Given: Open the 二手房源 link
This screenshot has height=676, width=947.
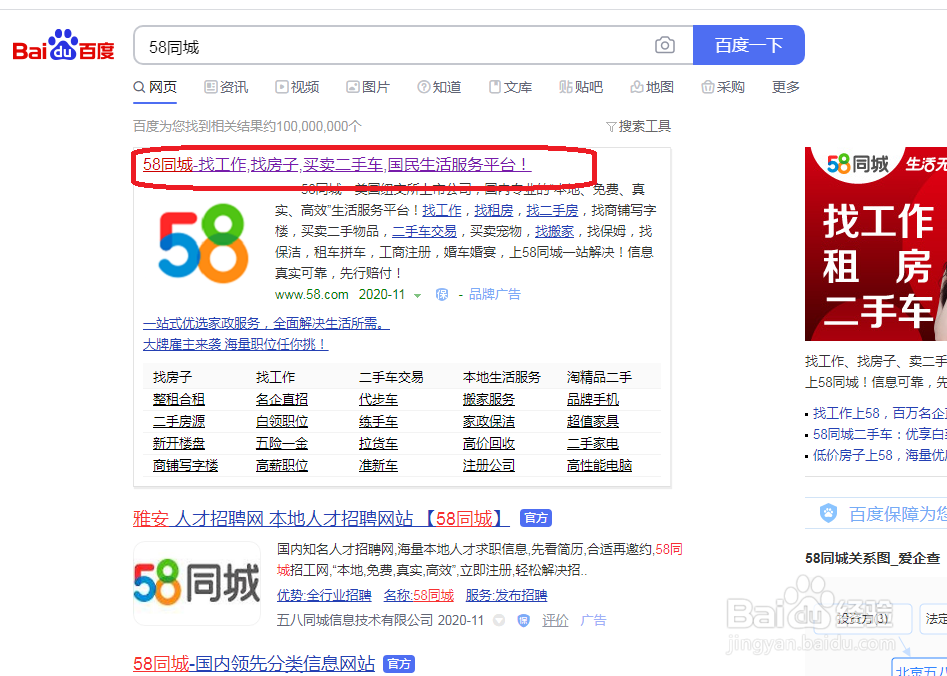Looking at the screenshot, I should [179, 421].
